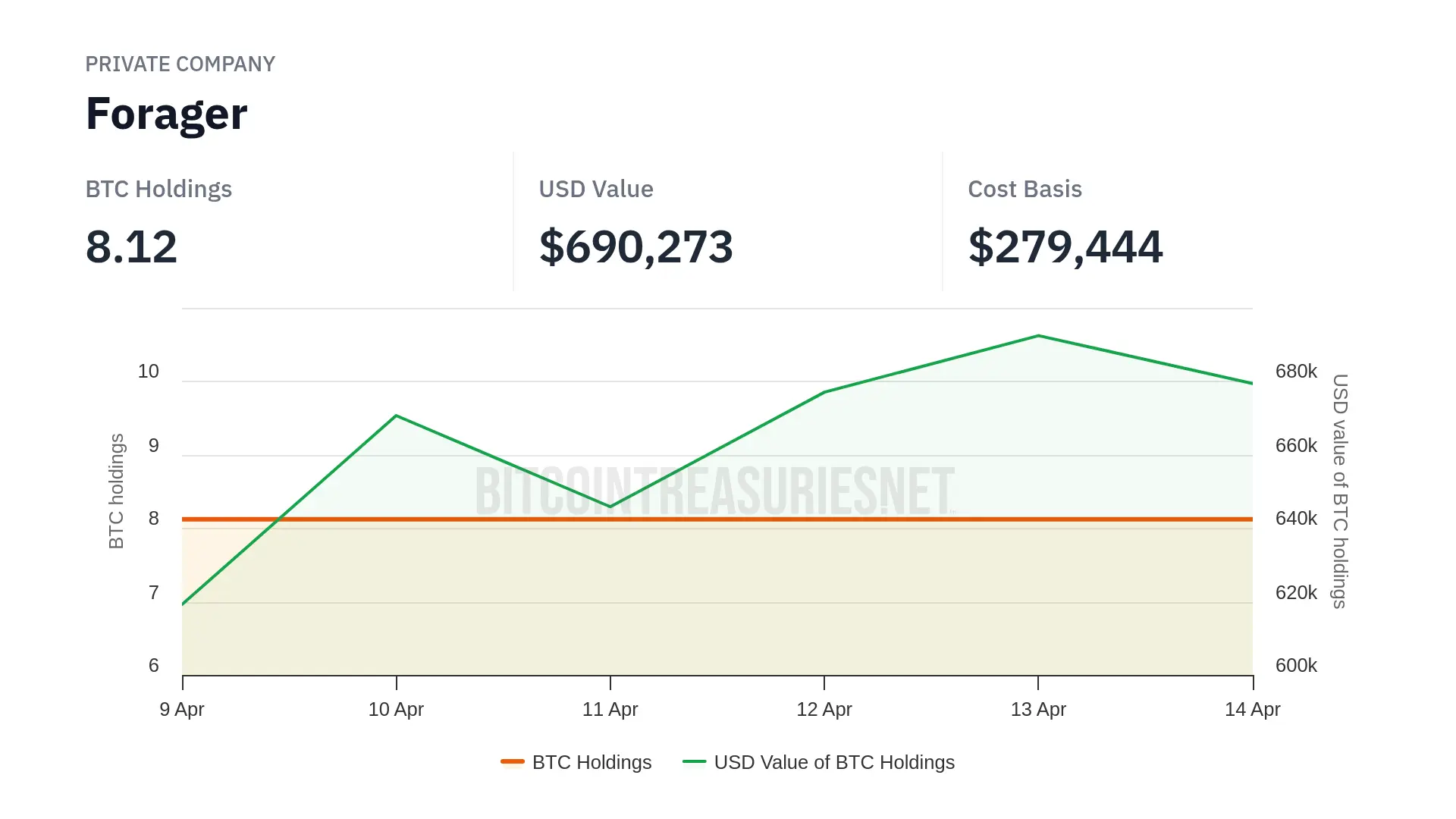The width and height of the screenshot is (1456, 819).
Task: Click the Forager company heading
Action: (167, 114)
